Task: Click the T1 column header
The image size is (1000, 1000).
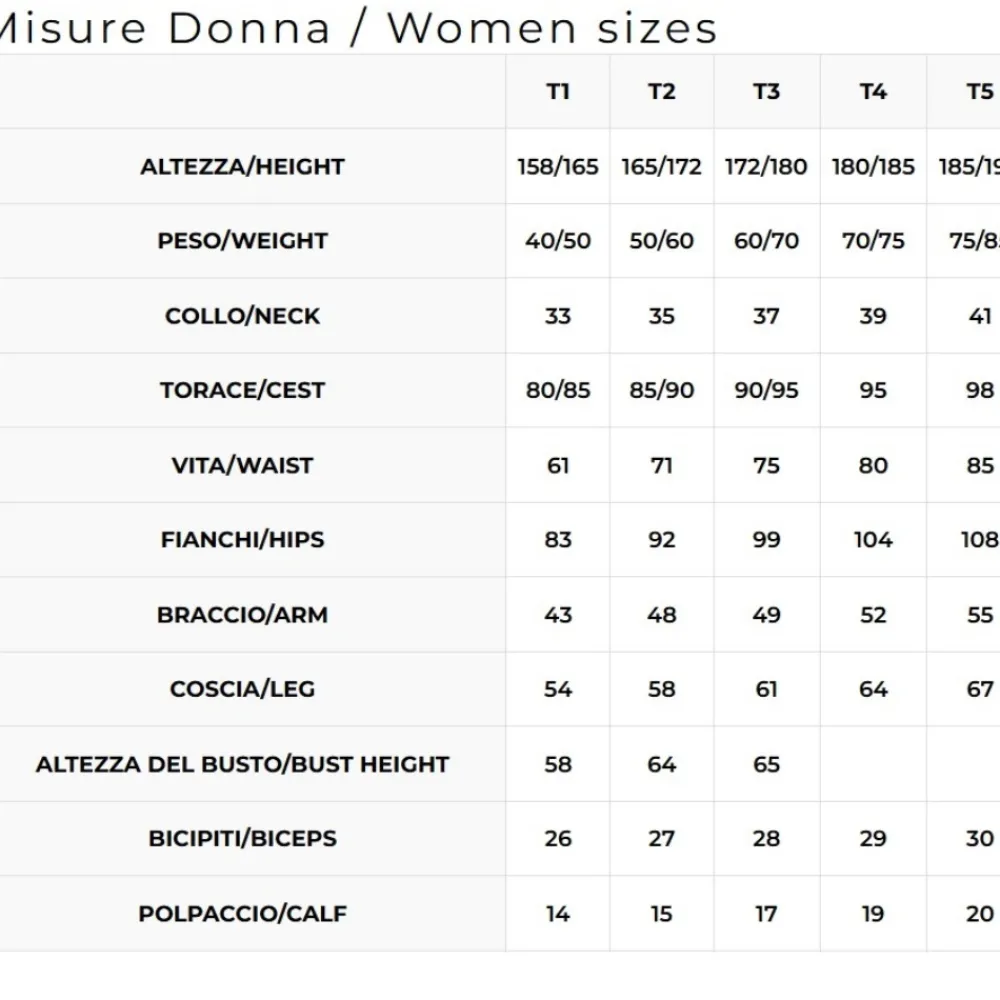Action: point(558,92)
